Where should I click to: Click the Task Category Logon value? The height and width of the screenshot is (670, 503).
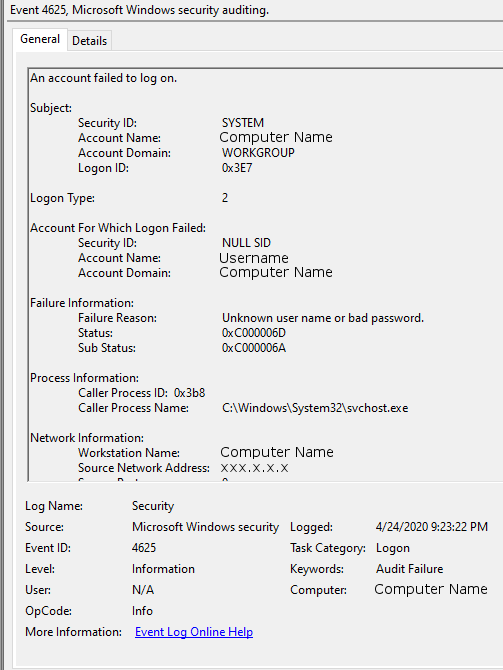click(x=393, y=548)
